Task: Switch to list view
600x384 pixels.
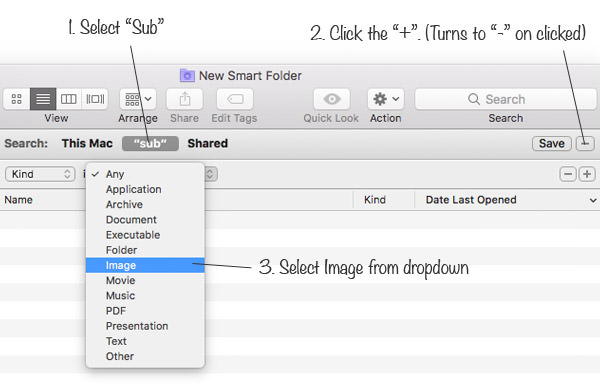Action: click(43, 99)
